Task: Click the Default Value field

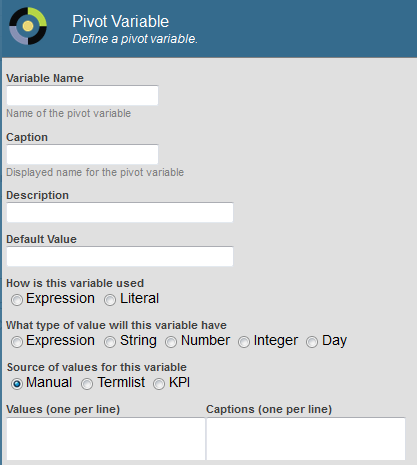Action: tap(120, 256)
